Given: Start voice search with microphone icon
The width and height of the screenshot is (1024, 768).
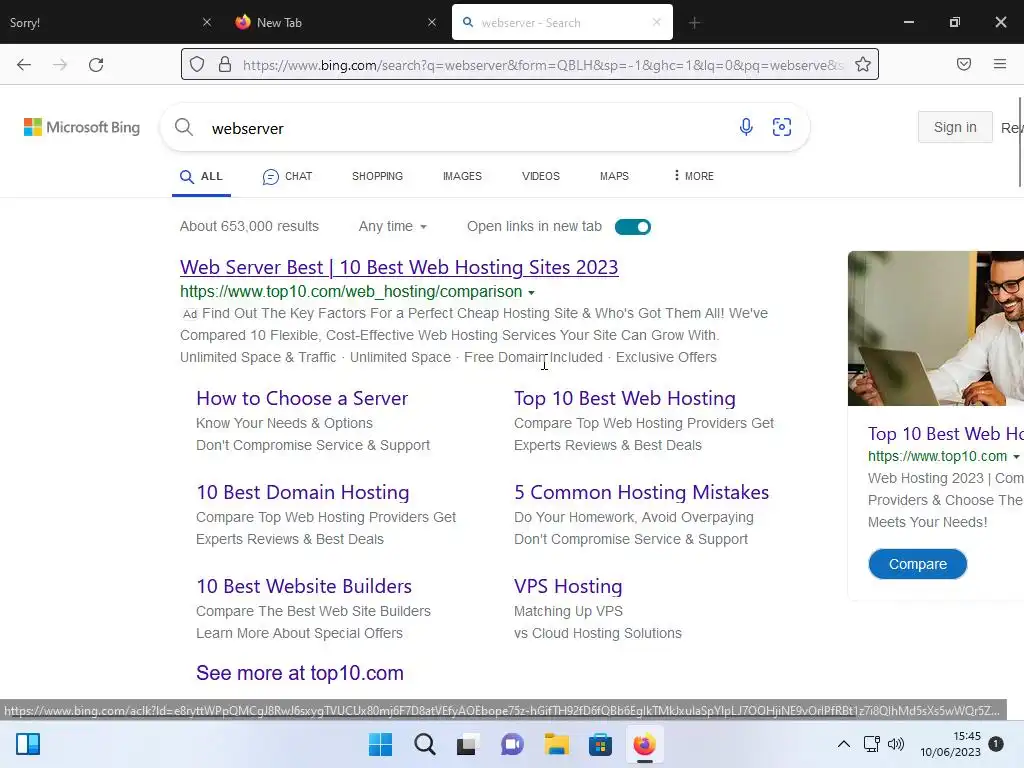Looking at the screenshot, I should point(746,127).
